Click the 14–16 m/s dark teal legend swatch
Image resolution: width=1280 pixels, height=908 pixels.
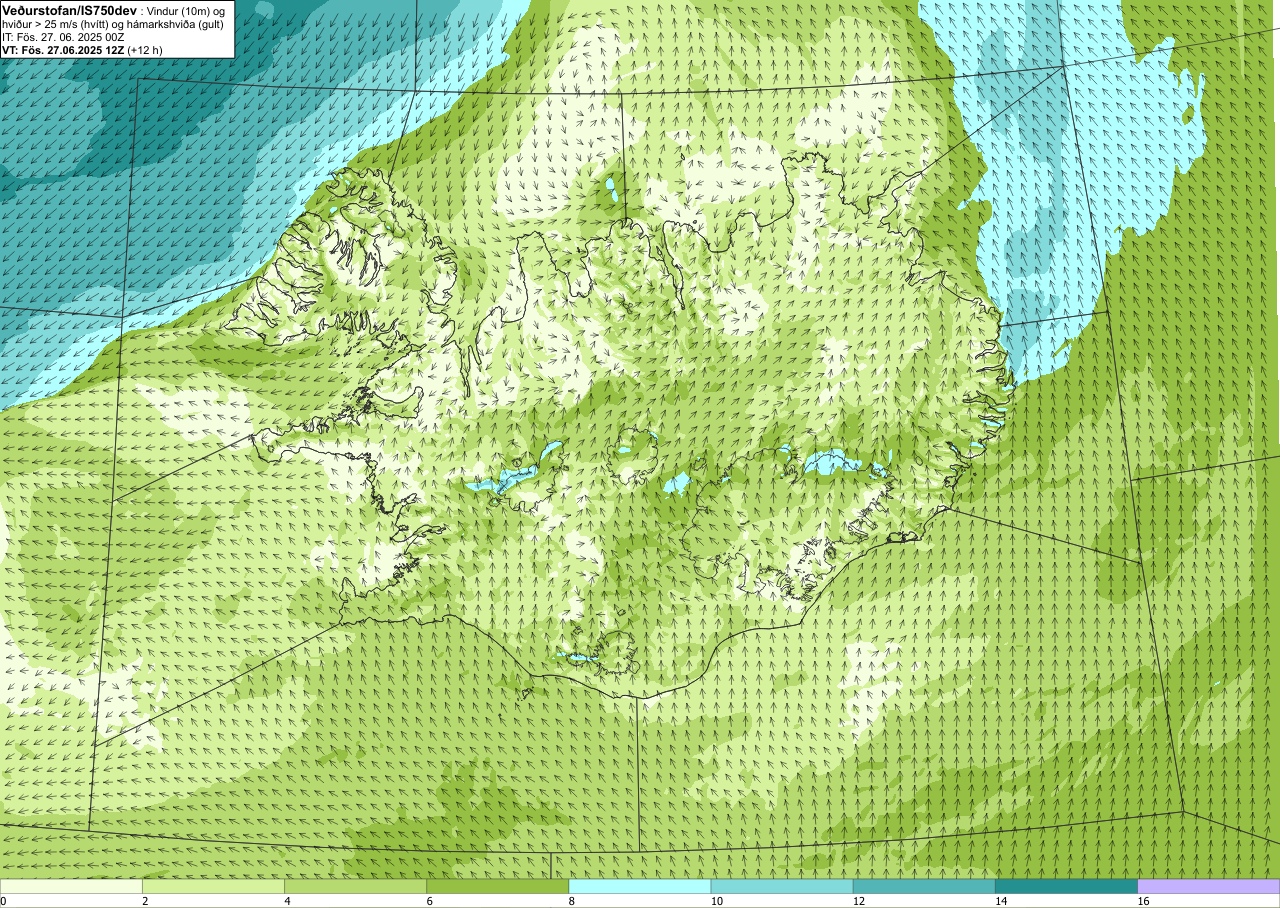(1066, 886)
